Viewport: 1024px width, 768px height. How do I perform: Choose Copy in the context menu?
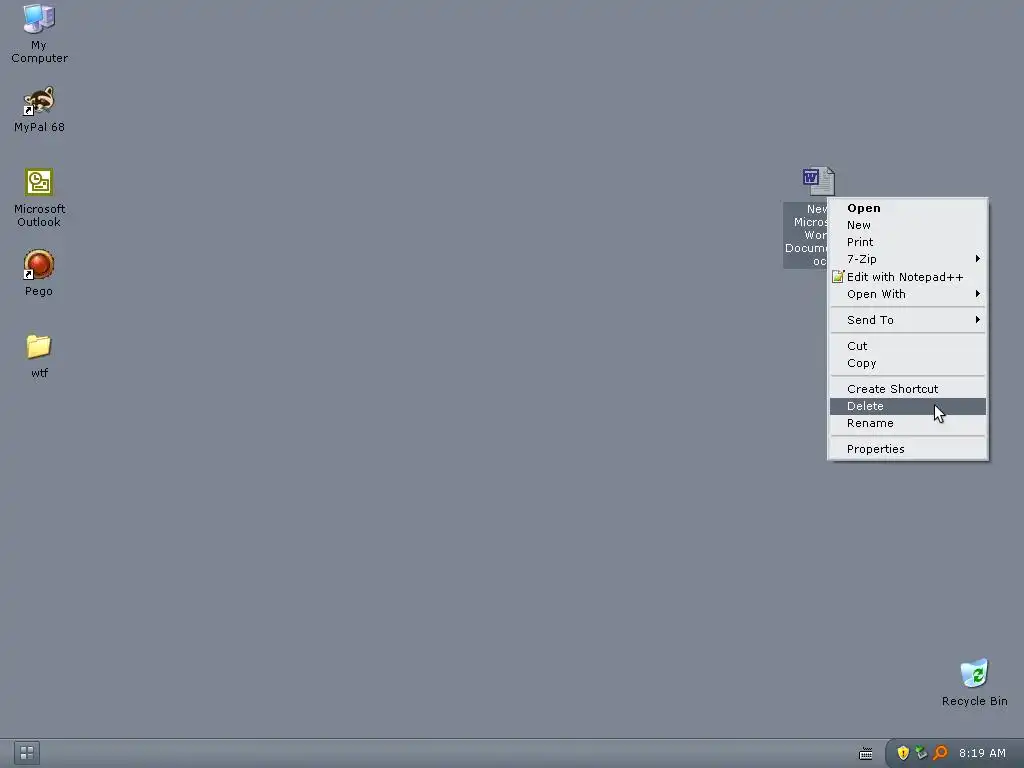pyautogui.click(x=908, y=362)
